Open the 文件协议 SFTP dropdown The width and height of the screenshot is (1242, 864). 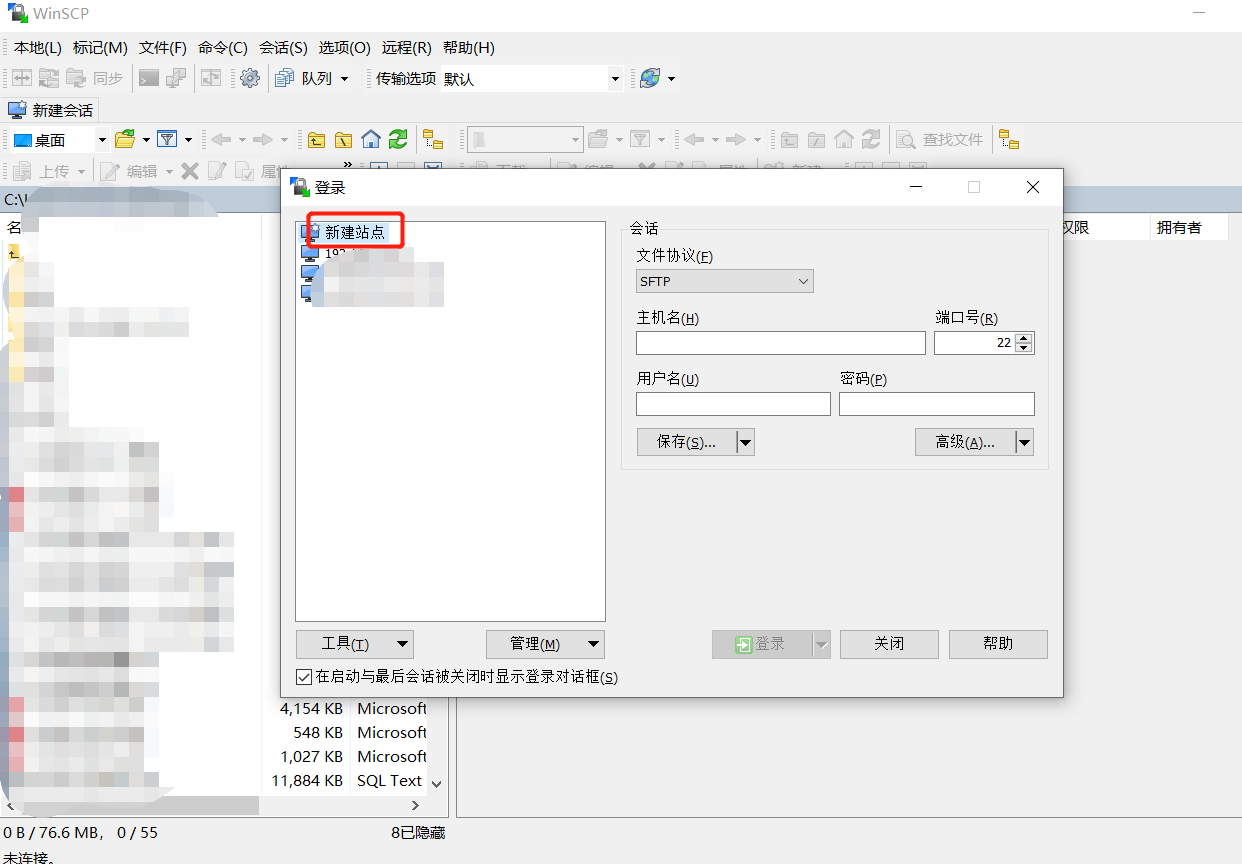(x=724, y=282)
